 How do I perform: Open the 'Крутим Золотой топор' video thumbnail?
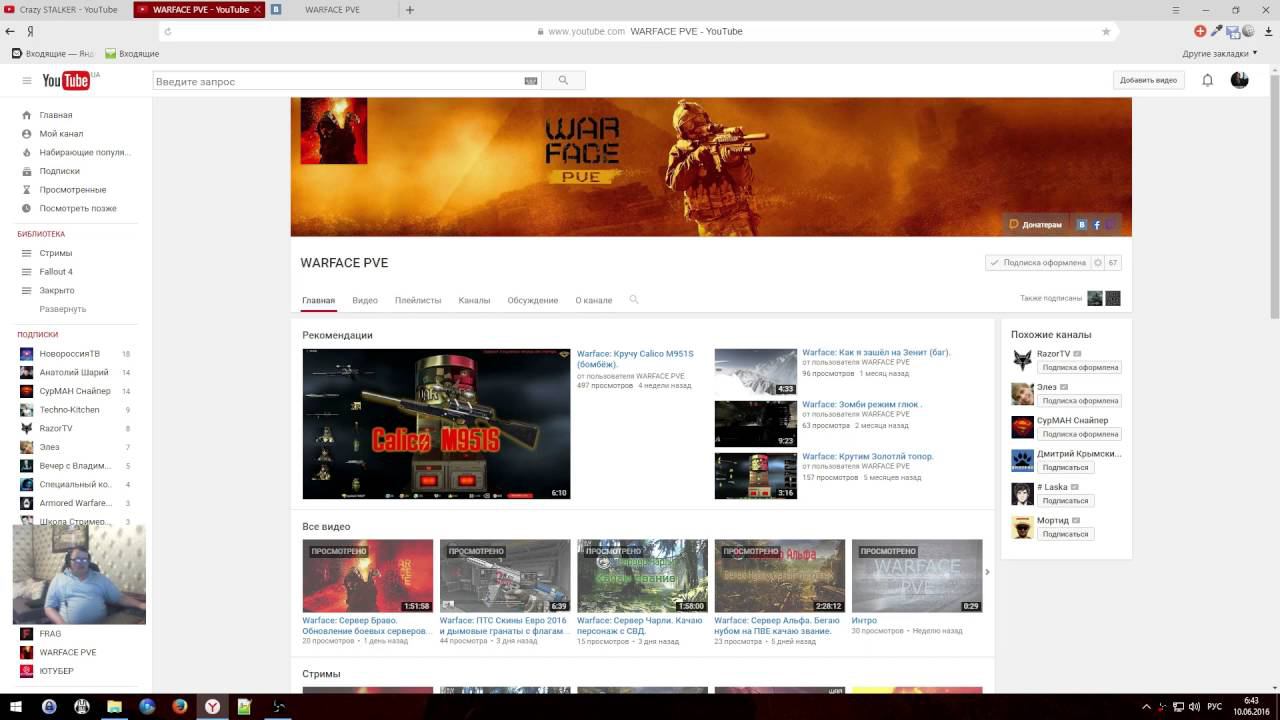756,476
